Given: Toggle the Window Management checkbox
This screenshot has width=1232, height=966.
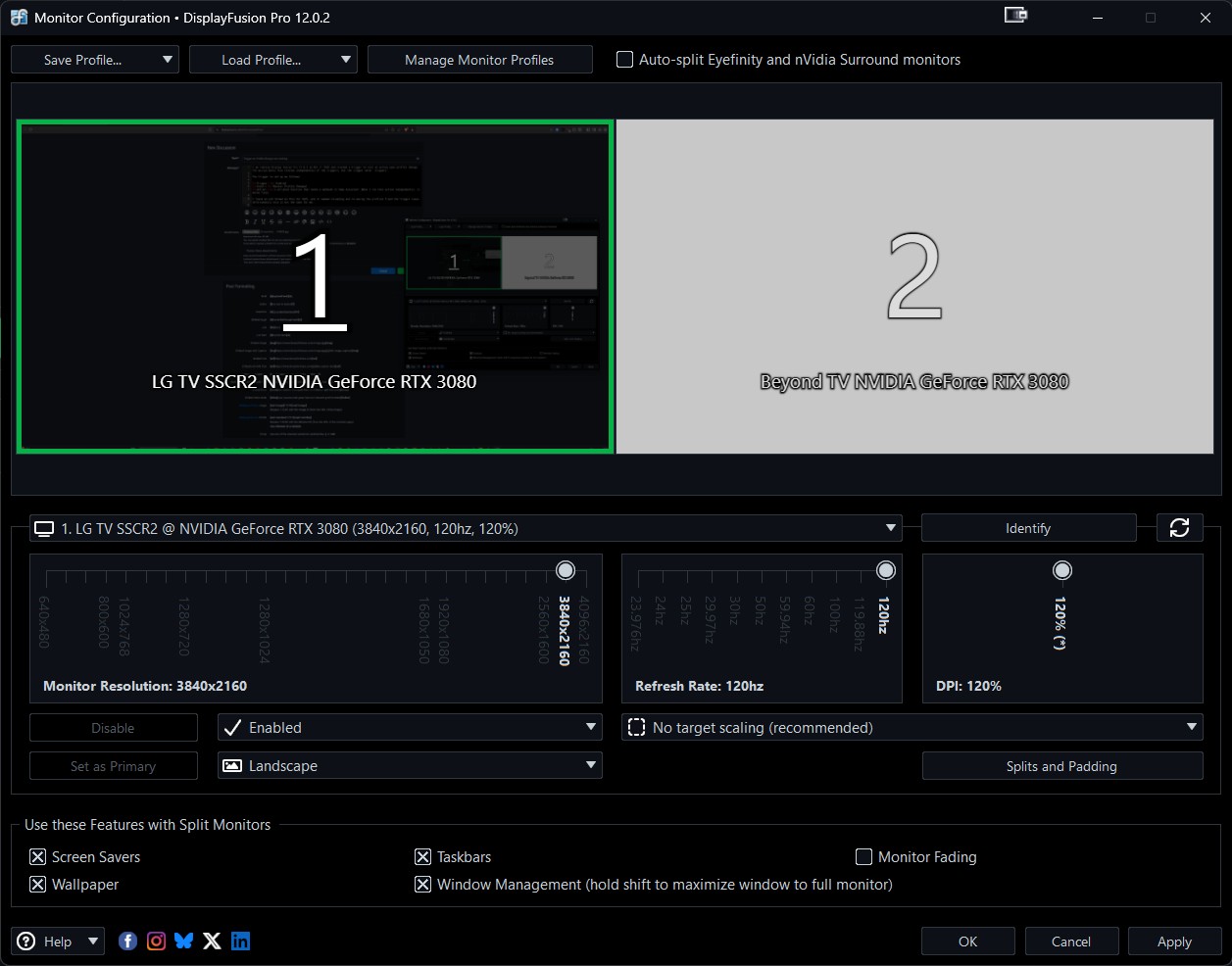Looking at the screenshot, I should coord(423,885).
